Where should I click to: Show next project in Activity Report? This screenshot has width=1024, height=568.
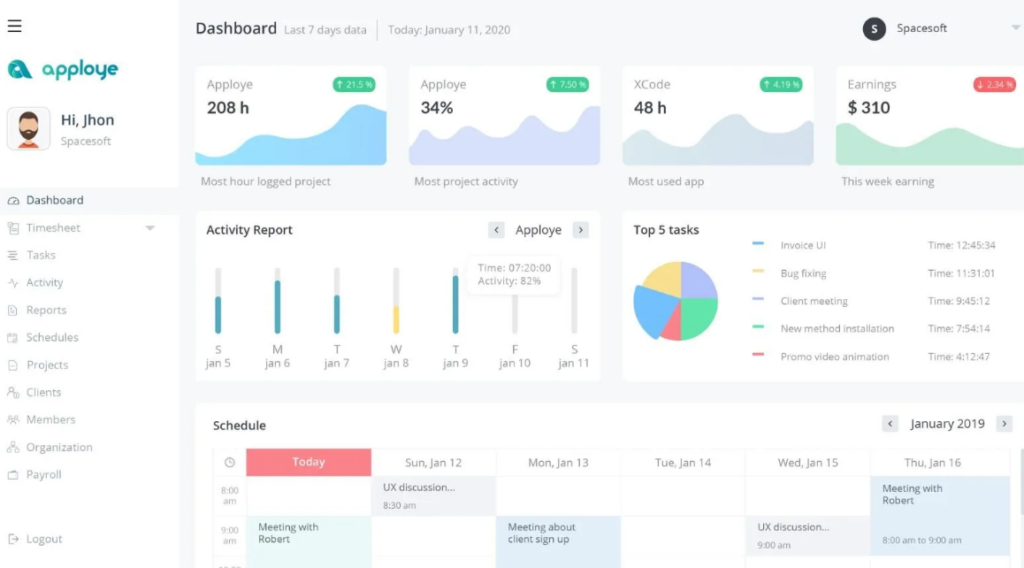581,230
